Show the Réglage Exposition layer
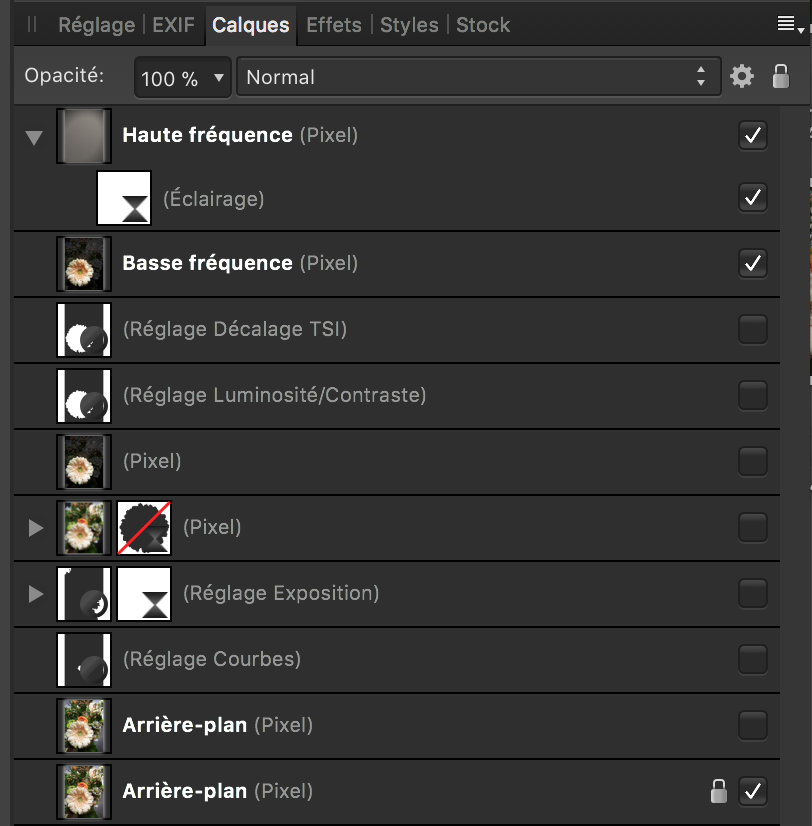This screenshot has height=826, width=812. (x=752, y=594)
